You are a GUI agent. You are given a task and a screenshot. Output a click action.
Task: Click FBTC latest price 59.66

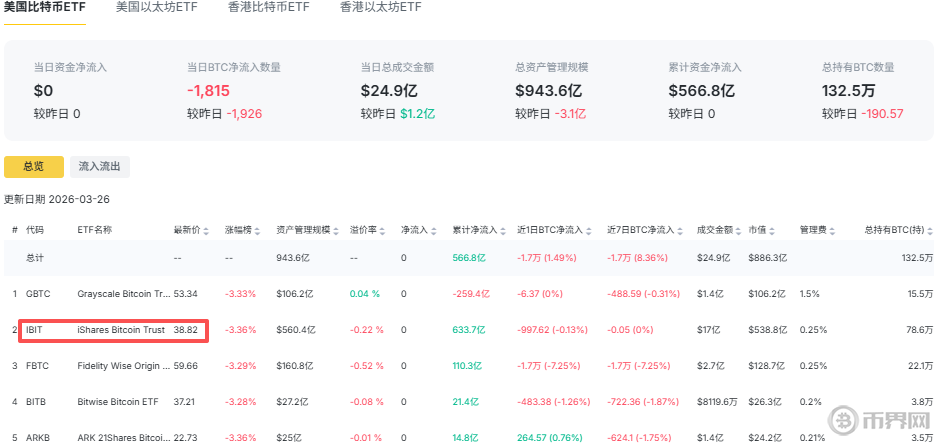pos(185,366)
